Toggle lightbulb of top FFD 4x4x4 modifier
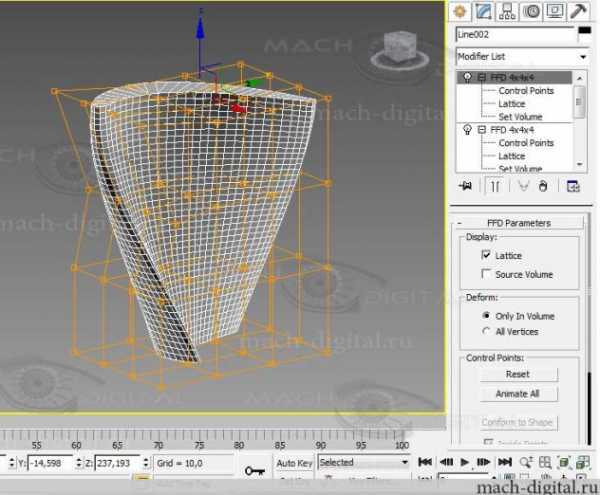This screenshot has height=495, width=600. [466, 77]
